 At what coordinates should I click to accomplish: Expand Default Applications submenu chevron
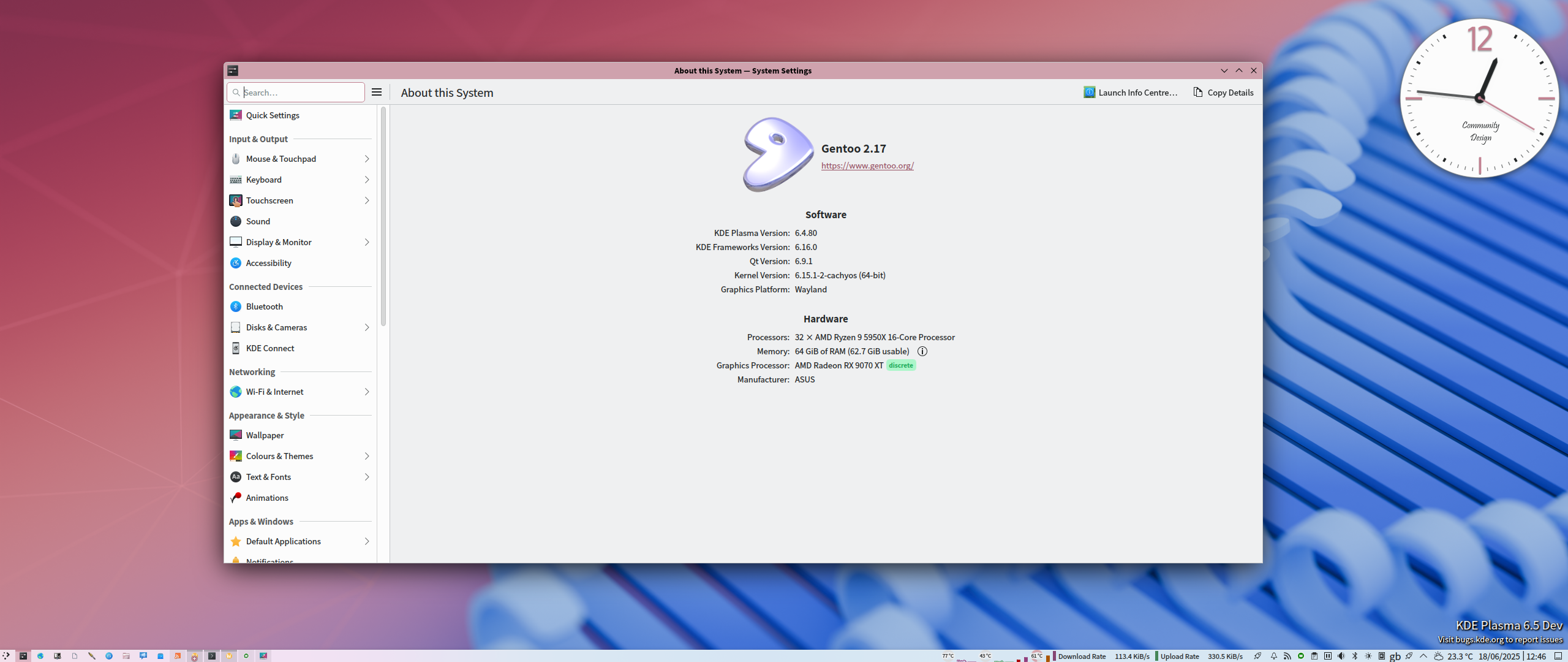coord(367,541)
